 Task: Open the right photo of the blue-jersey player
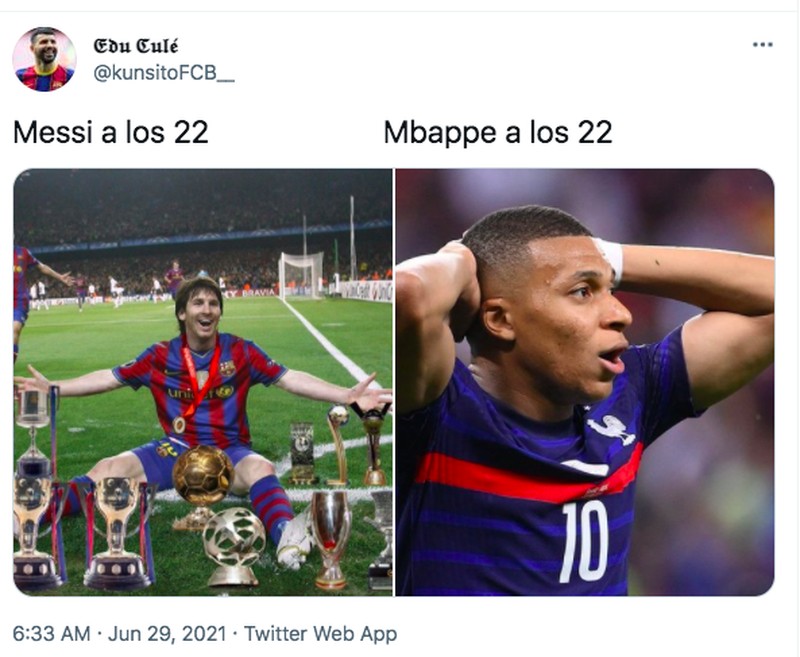click(585, 381)
